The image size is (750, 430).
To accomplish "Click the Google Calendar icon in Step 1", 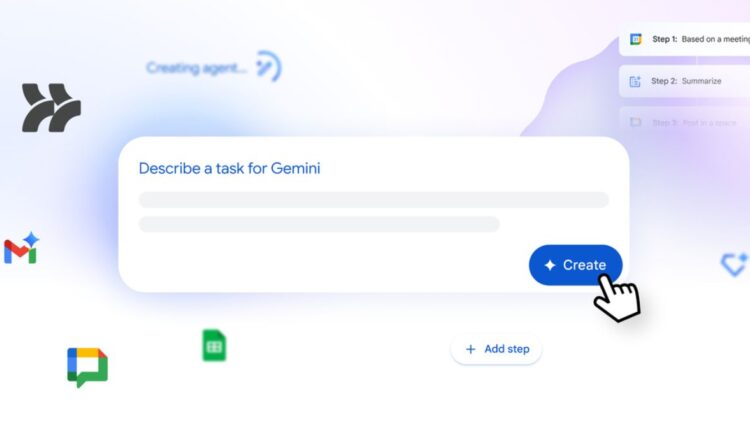I will [x=636, y=39].
